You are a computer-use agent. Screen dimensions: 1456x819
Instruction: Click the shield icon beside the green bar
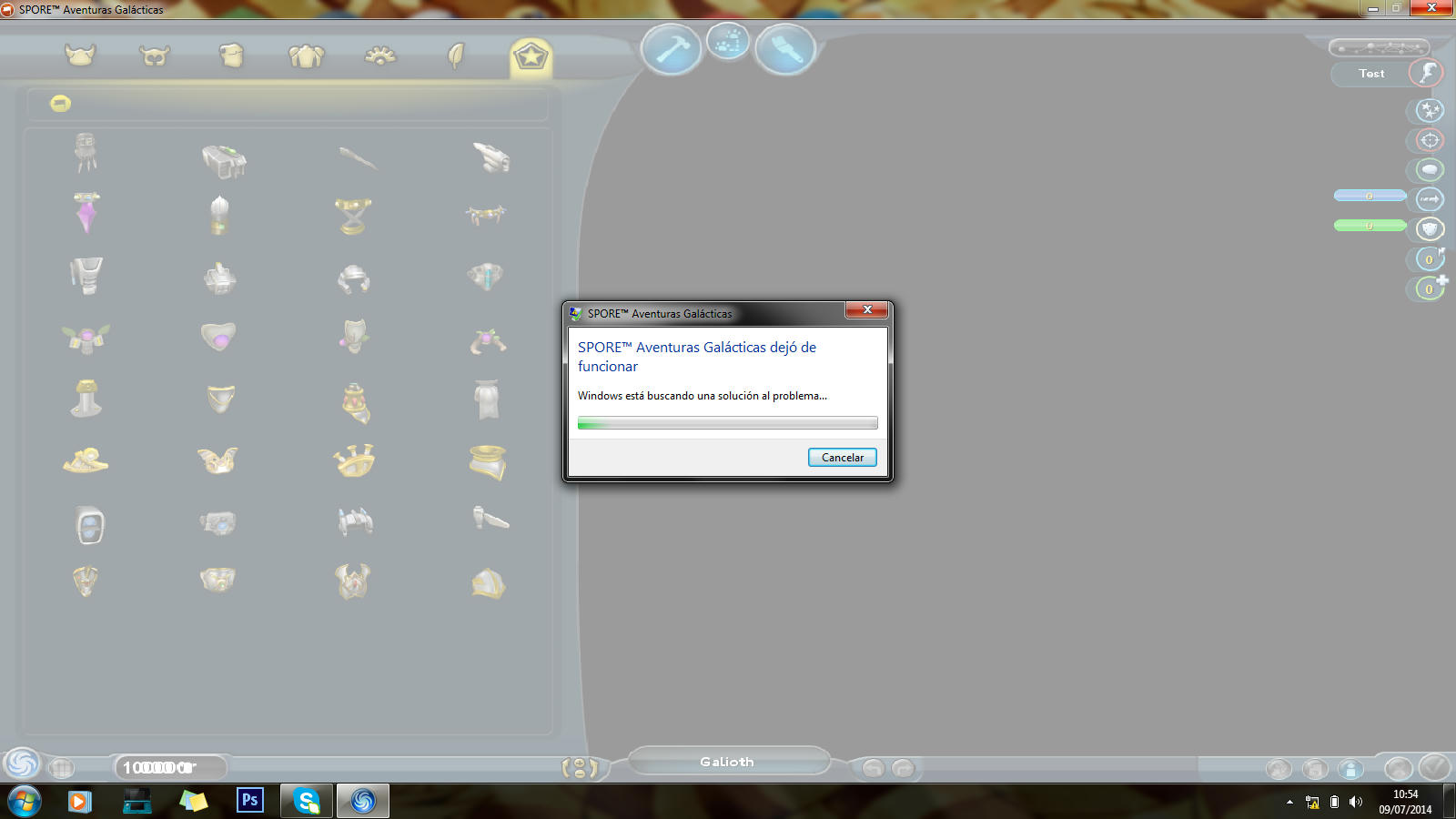1430,228
